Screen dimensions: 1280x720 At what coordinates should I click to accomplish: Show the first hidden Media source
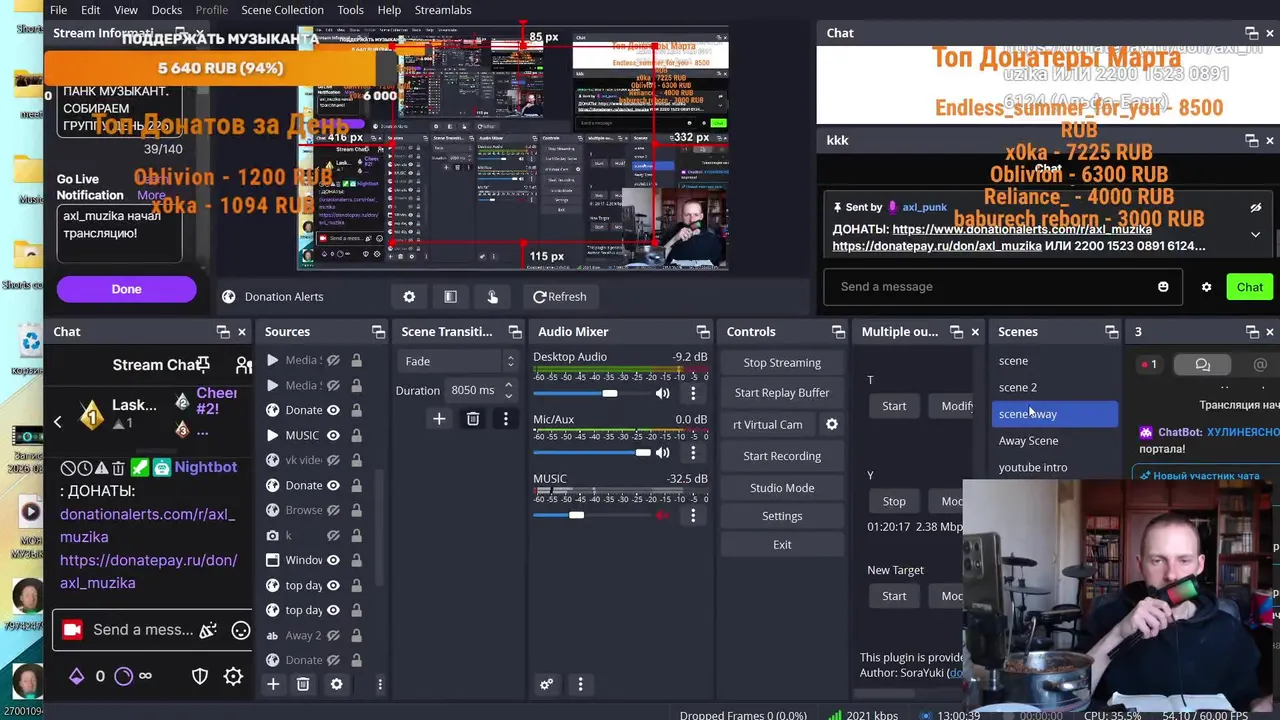tap(333, 360)
